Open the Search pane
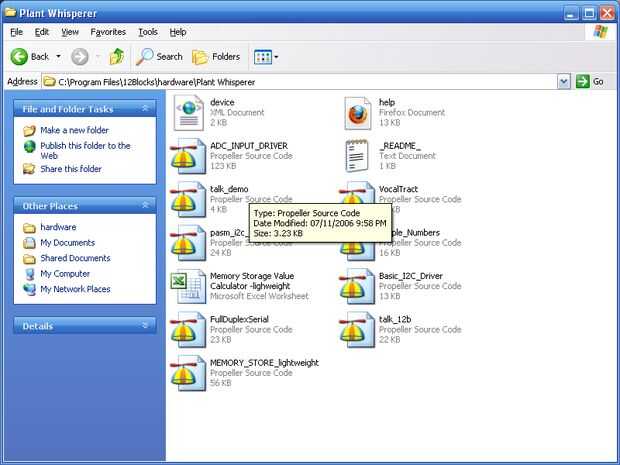Viewport: 620px width, 465px height. click(159, 57)
